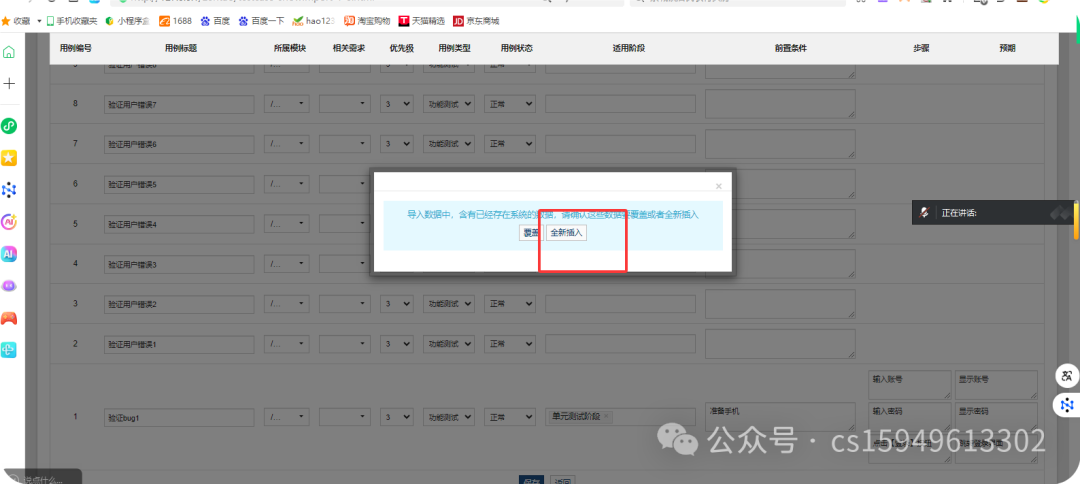The height and width of the screenshot is (484, 1080).
Task: Click the orange vertical scrollbar on the right edge
Action: (1077, 219)
